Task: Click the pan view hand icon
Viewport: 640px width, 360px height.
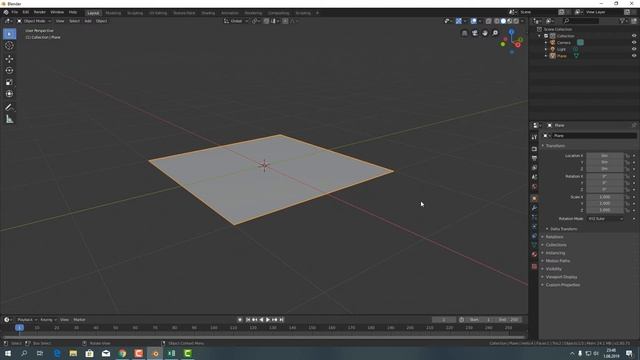Action: (485, 33)
